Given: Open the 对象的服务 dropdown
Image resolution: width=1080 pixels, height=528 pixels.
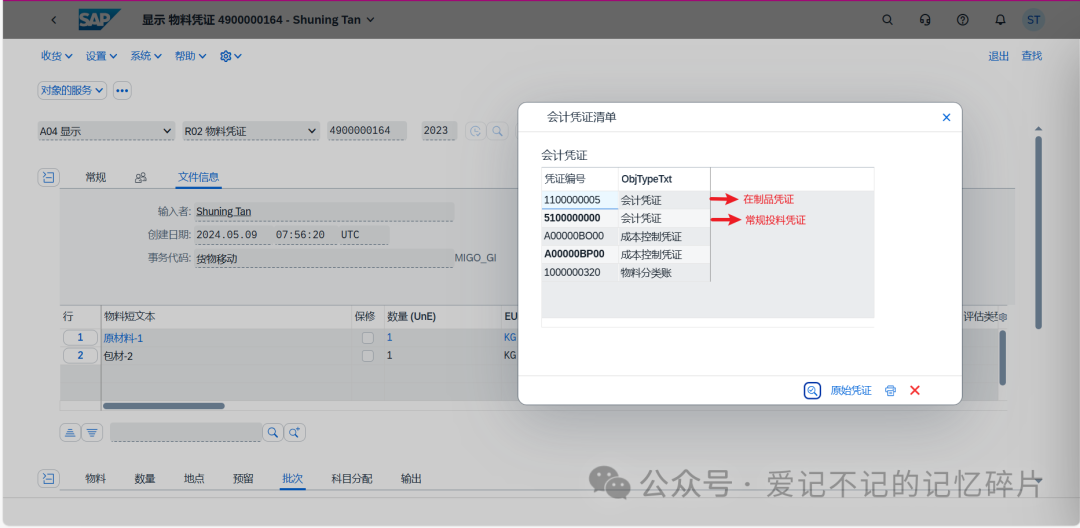Looking at the screenshot, I should point(72,90).
